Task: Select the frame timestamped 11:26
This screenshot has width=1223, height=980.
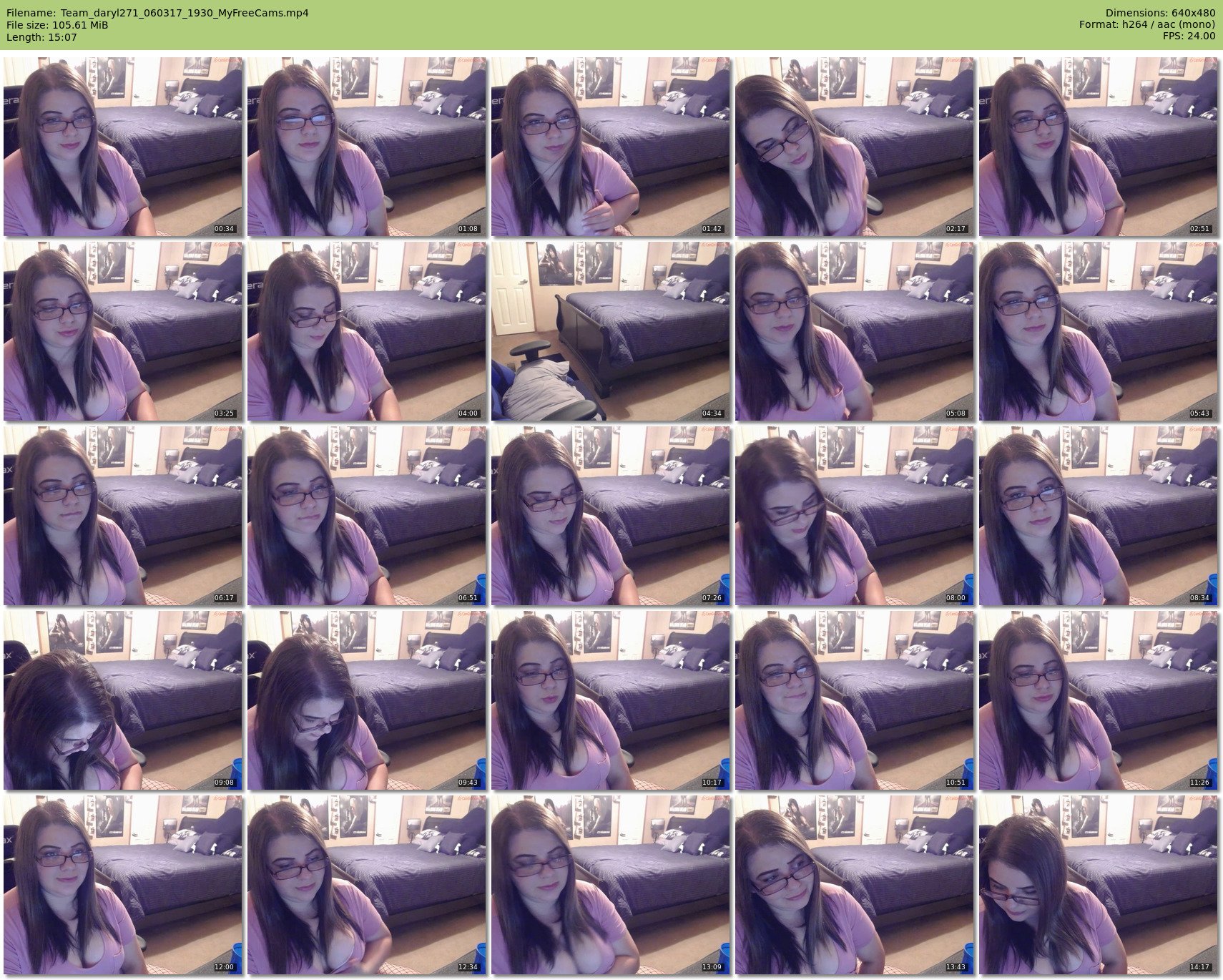Action: (1099, 700)
